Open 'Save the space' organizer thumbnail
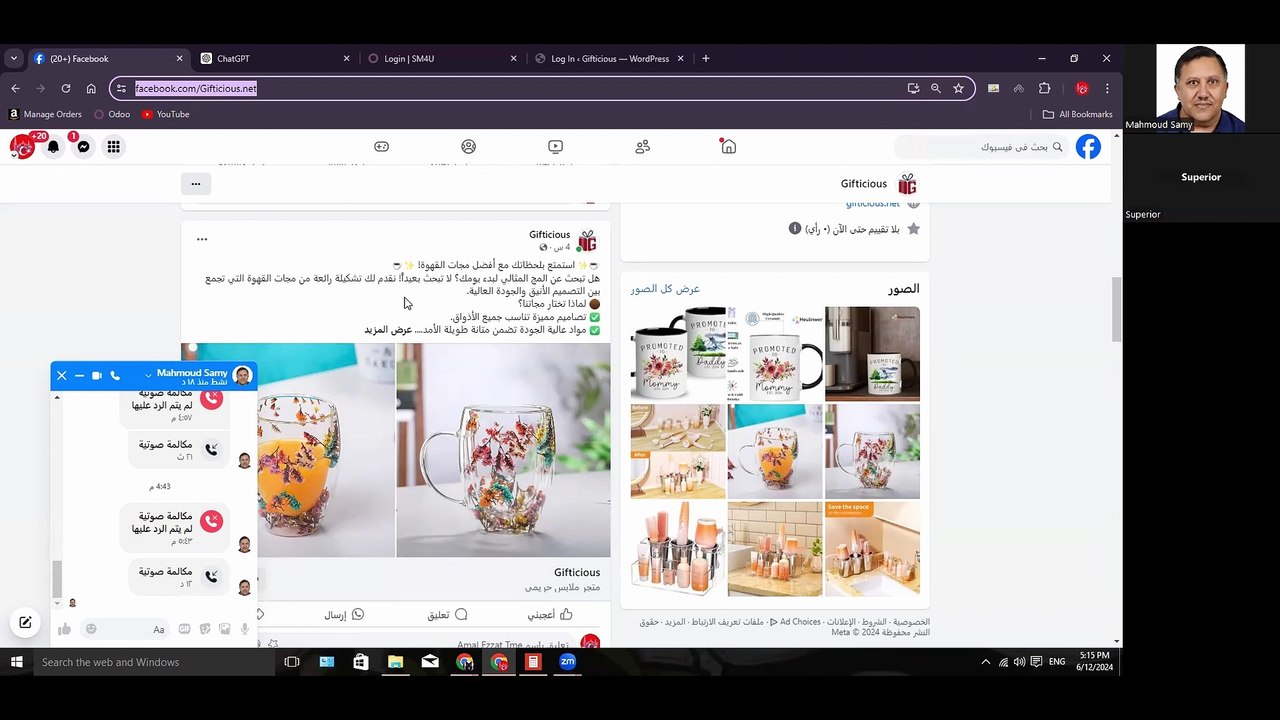Image resolution: width=1280 pixels, height=720 pixels. (x=872, y=549)
